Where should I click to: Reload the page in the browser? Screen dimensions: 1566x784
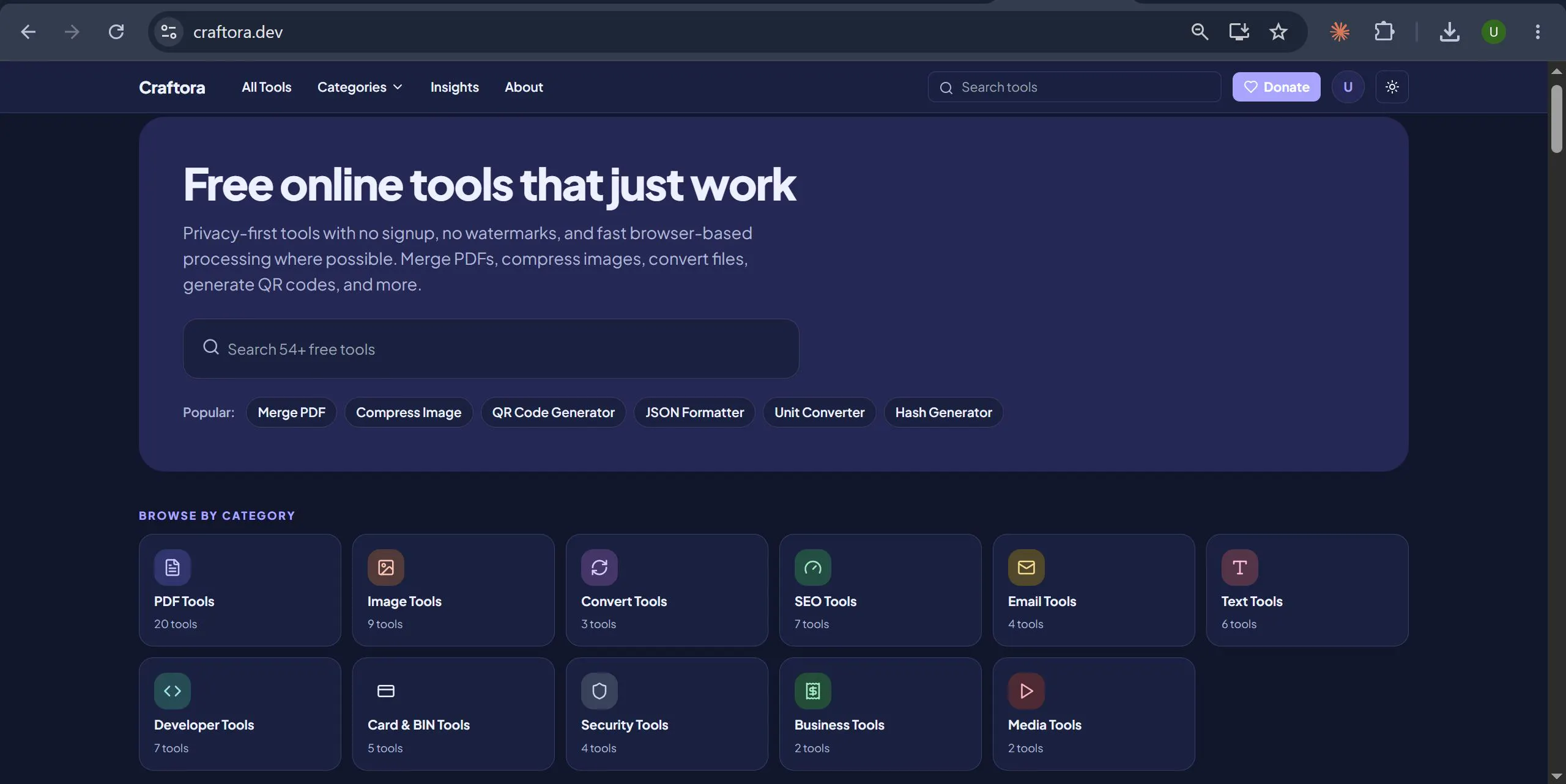coord(116,32)
